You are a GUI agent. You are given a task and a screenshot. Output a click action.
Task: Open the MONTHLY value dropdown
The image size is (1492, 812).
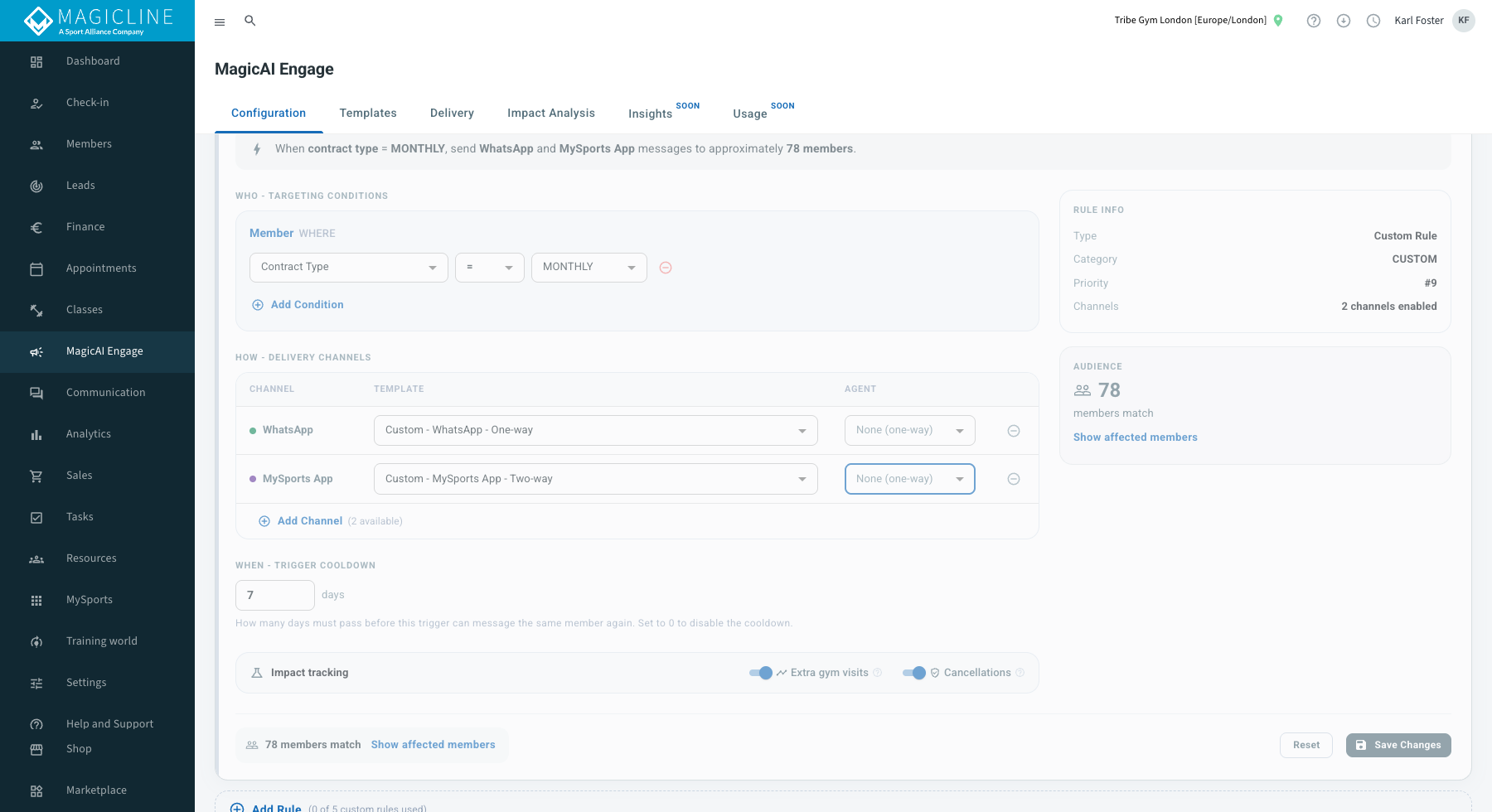point(589,267)
